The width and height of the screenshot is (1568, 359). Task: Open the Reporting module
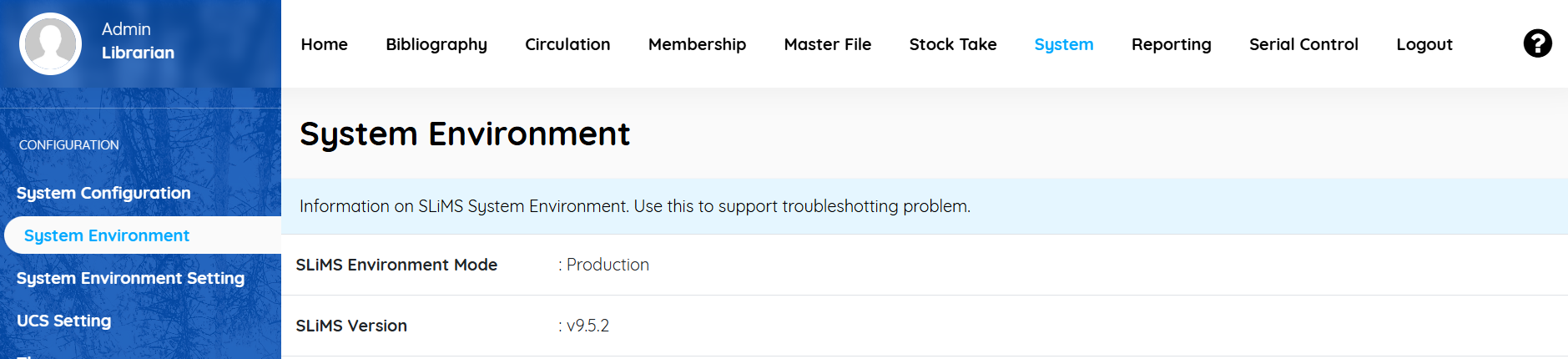click(x=1172, y=45)
